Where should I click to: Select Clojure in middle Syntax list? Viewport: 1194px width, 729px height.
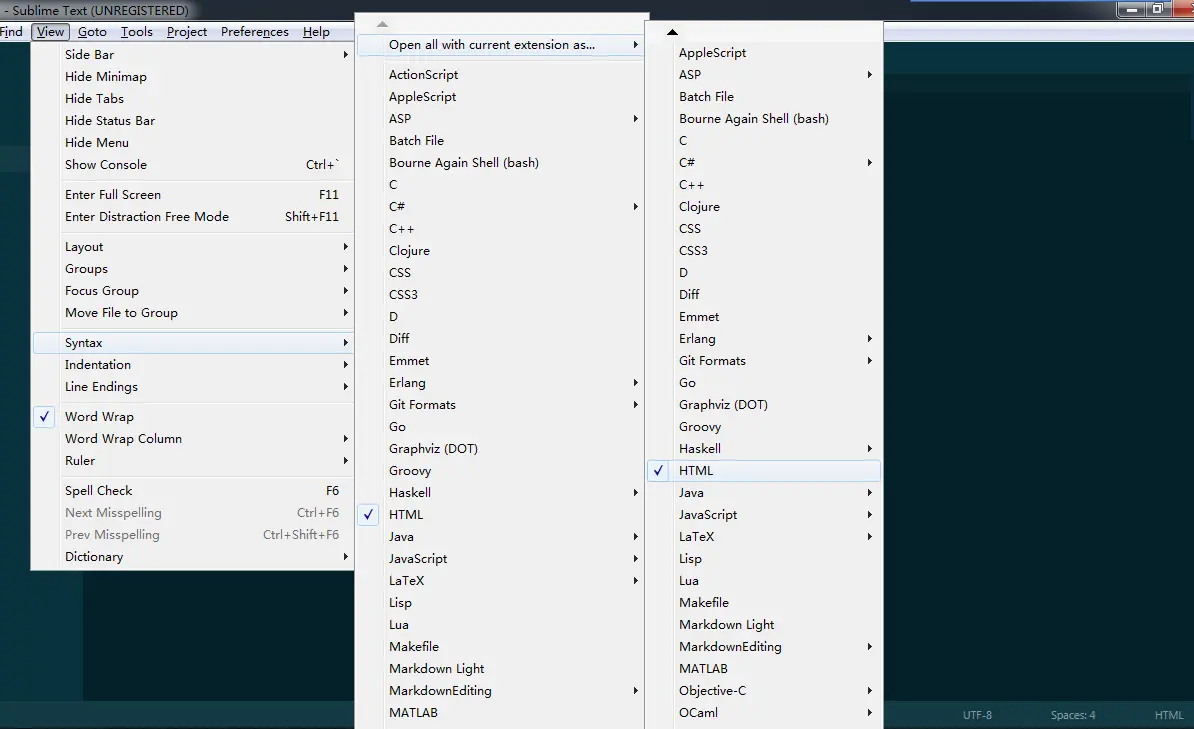[x=500, y=251]
